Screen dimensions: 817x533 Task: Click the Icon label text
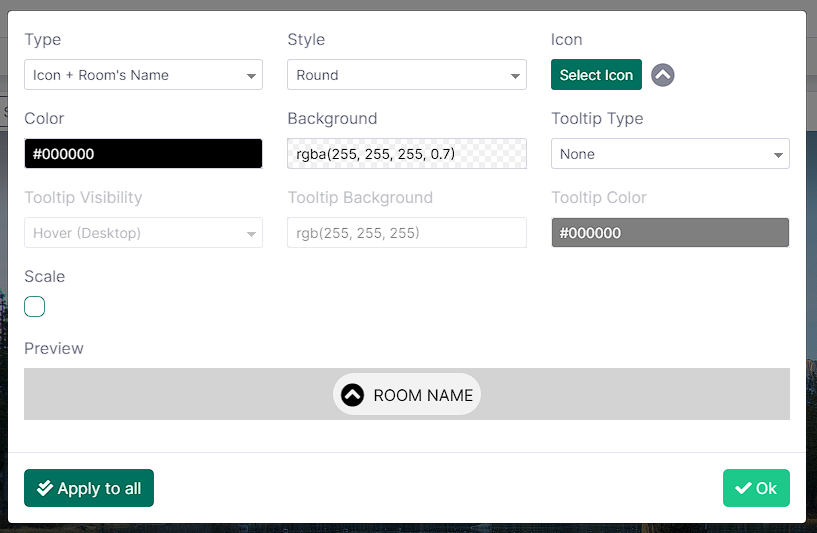(x=566, y=40)
